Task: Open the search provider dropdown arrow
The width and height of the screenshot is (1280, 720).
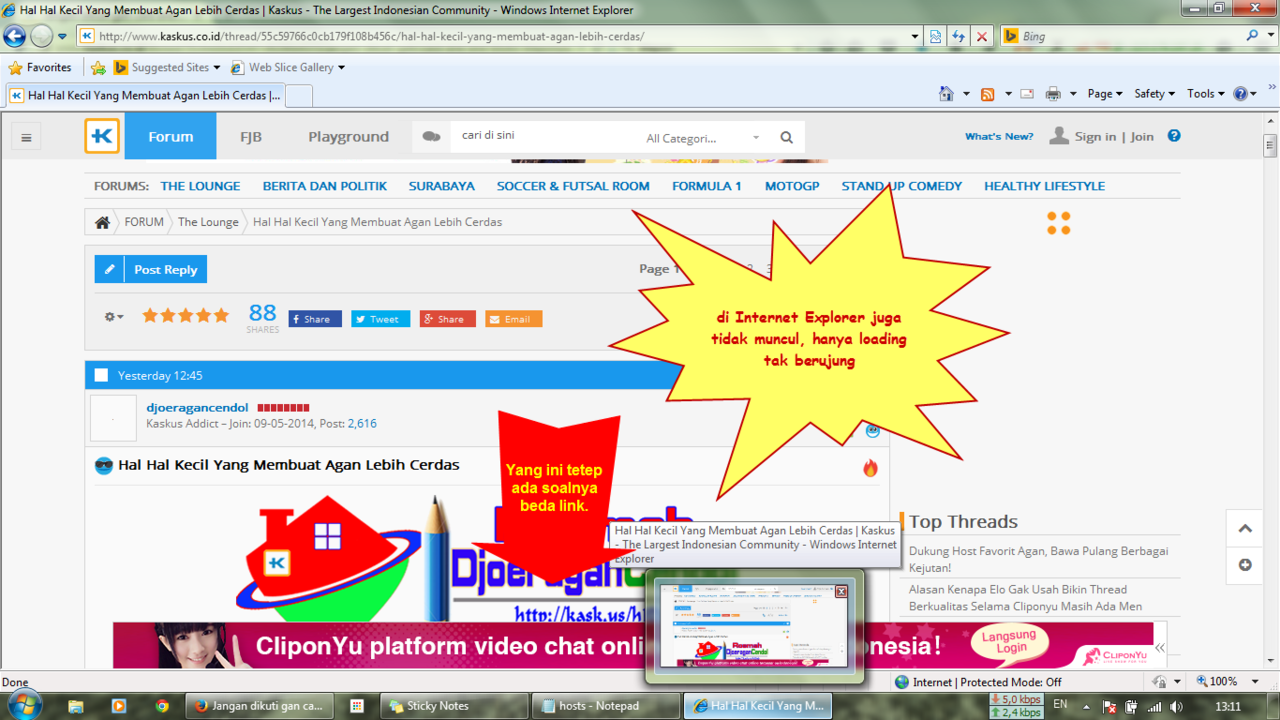Action: pos(1270,36)
